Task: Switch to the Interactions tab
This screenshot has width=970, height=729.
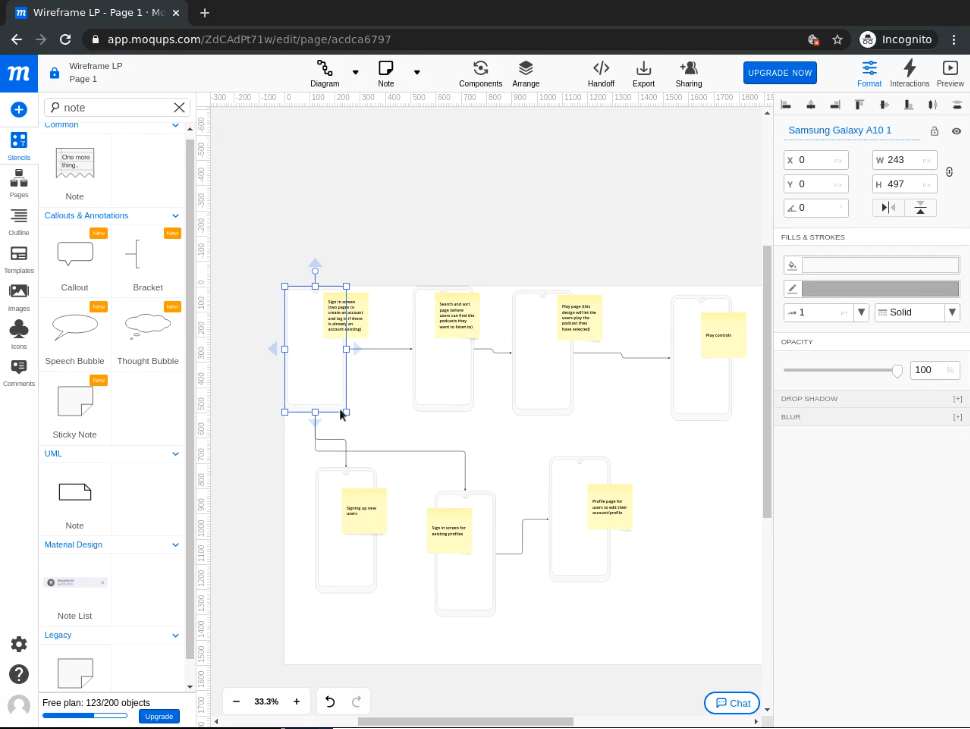Action: (909, 73)
